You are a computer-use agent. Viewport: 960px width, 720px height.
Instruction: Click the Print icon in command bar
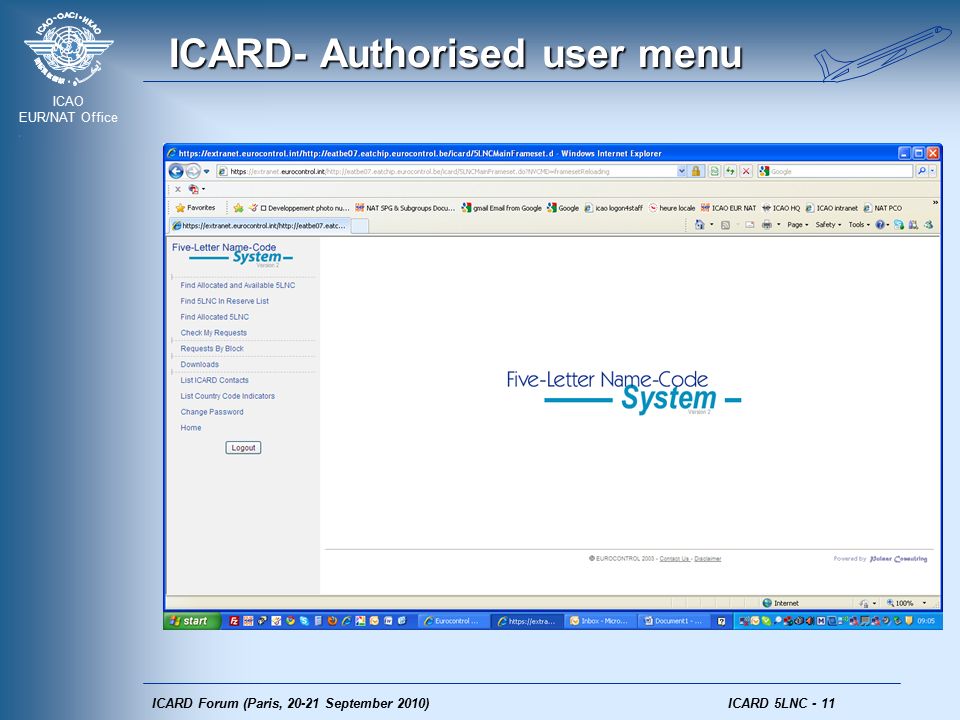(x=767, y=225)
